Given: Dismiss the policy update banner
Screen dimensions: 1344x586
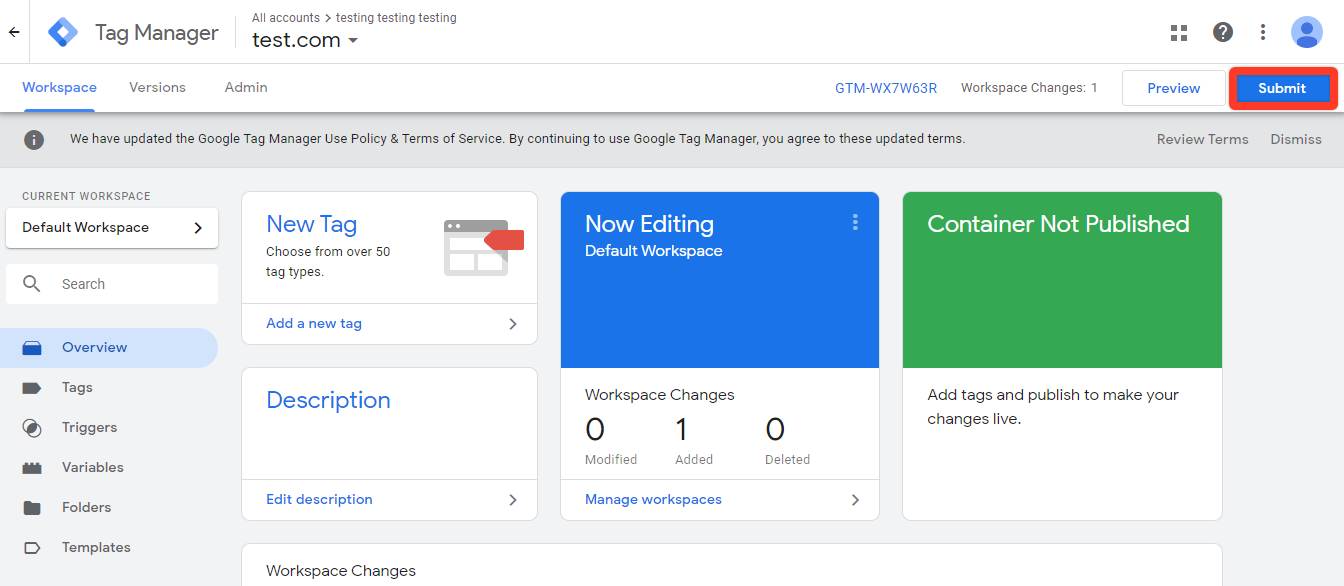Looking at the screenshot, I should tap(1296, 139).
